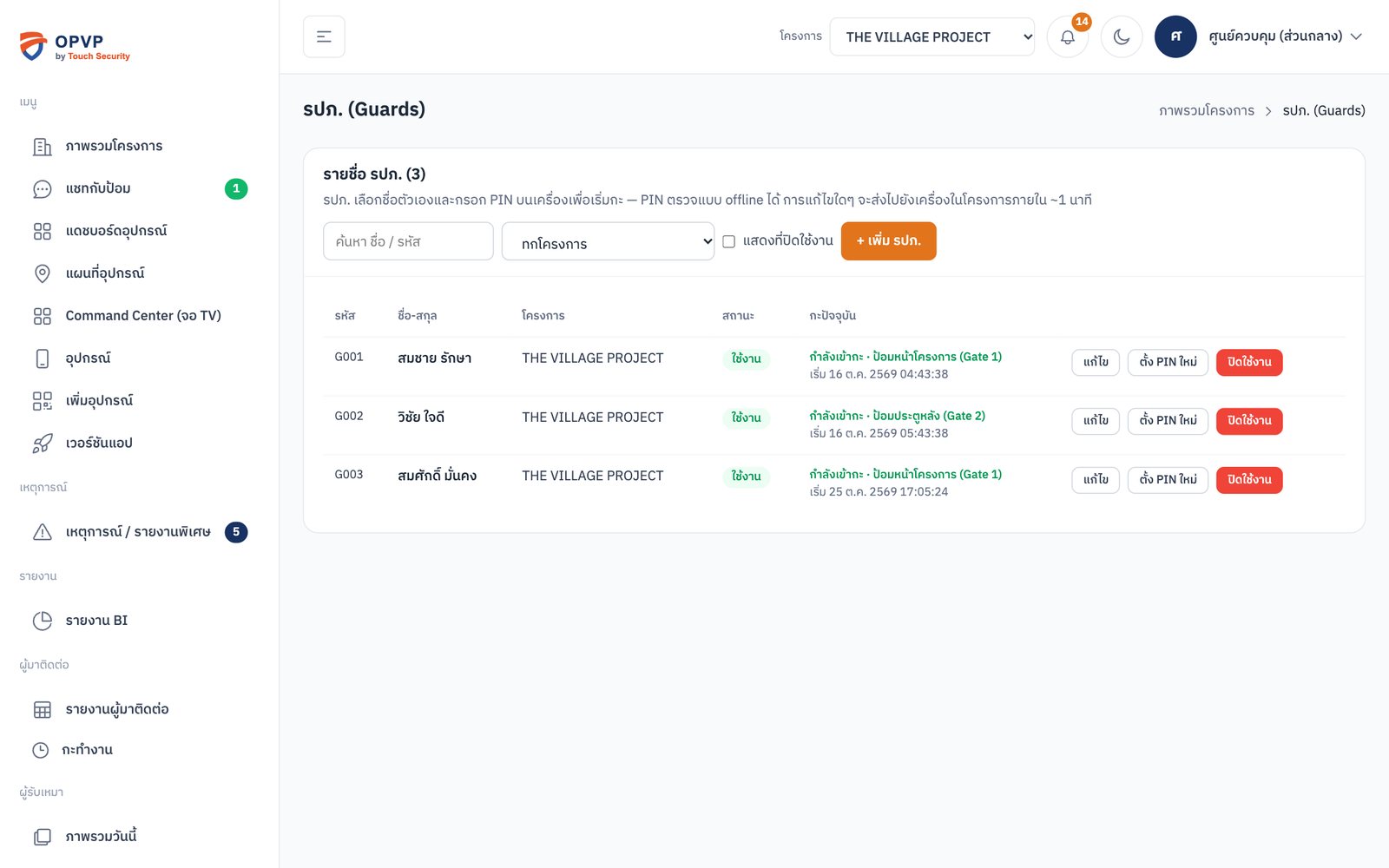Click แก้ไข for guard G003
This screenshot has height=868, width=1389.
pos(1096,480)
